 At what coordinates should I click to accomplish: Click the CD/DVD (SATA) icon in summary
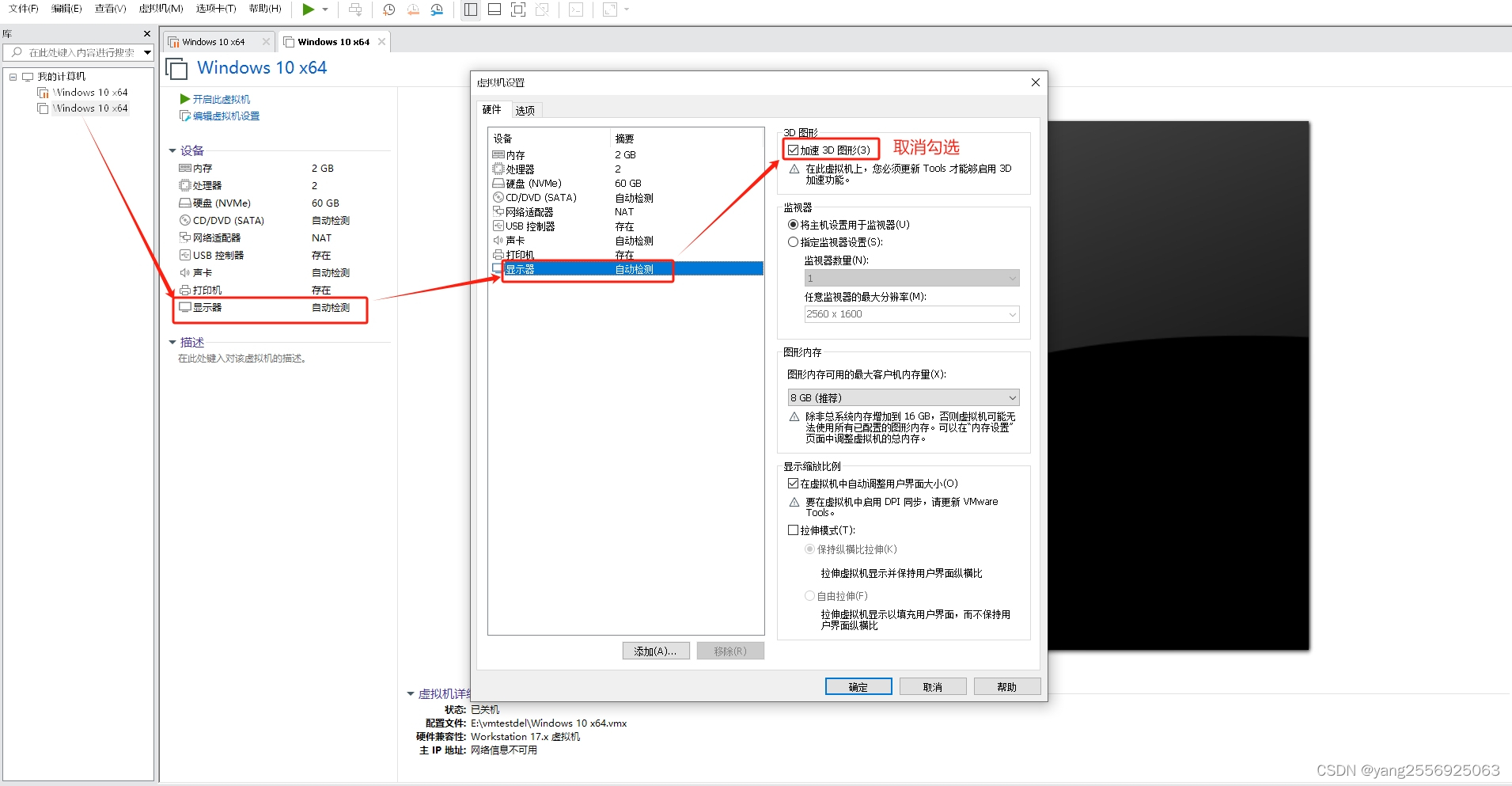pos(185,220)
